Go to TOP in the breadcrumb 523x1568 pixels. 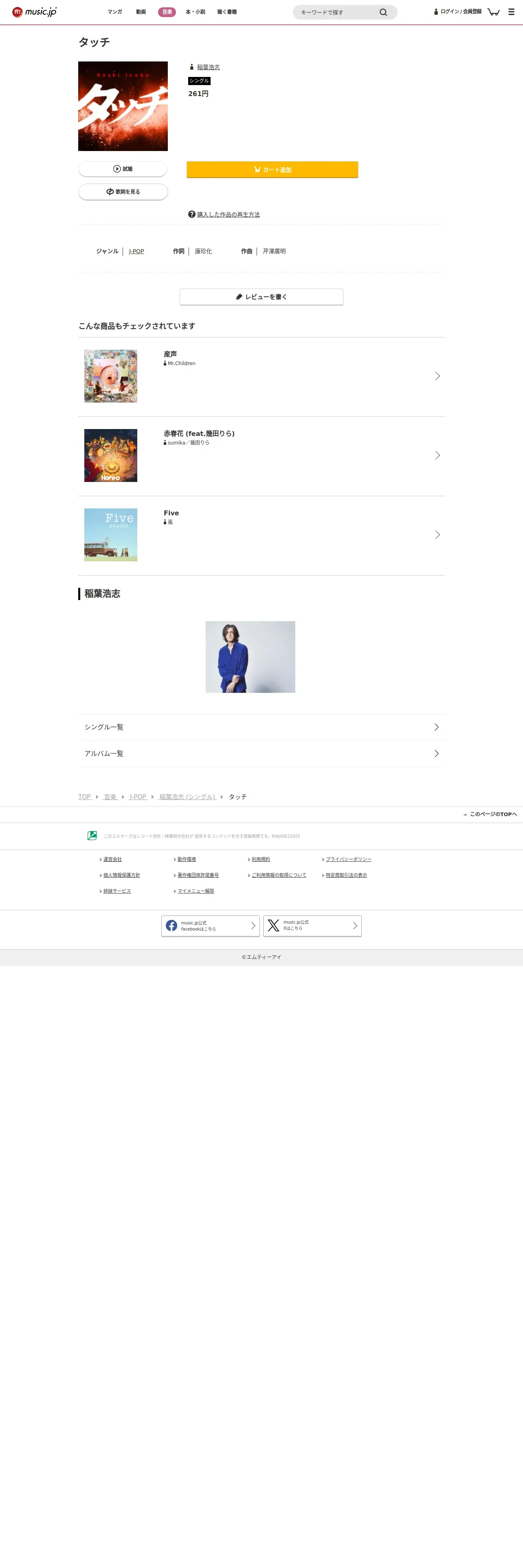[85, 797]
